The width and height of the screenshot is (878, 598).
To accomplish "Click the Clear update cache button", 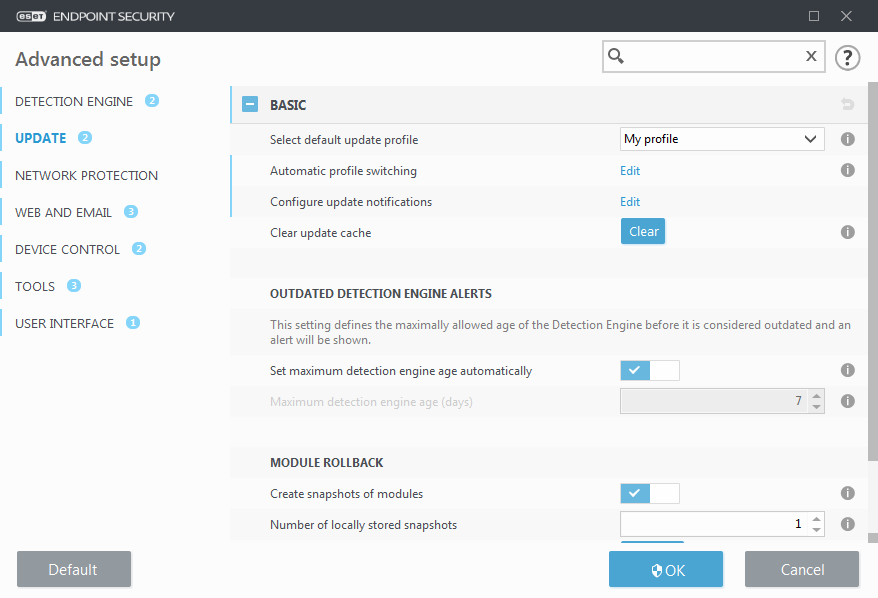I will click(643, 231).
